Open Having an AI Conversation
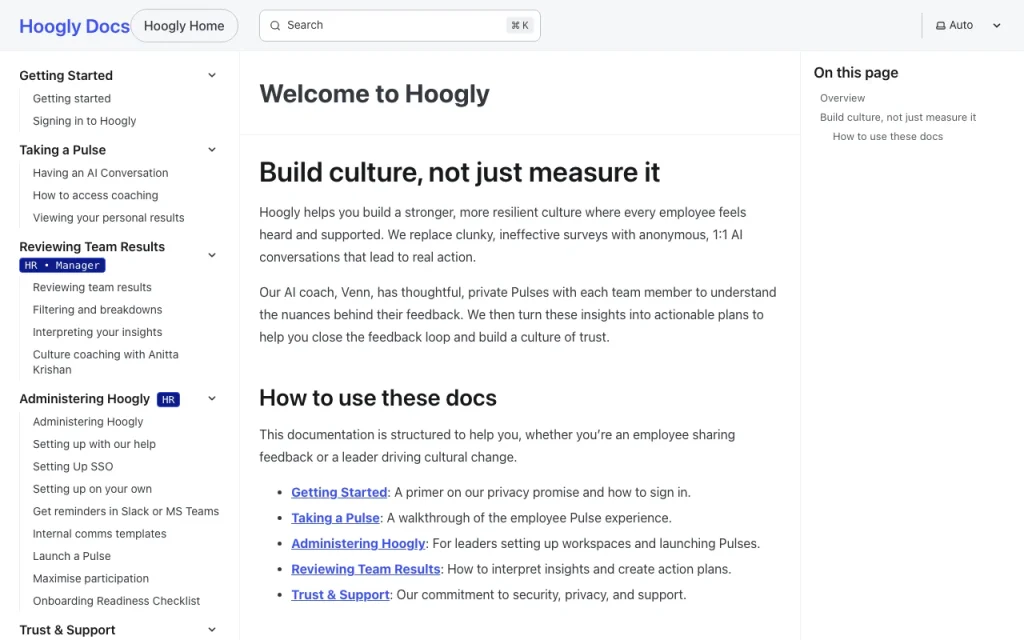 pos(101,173)
